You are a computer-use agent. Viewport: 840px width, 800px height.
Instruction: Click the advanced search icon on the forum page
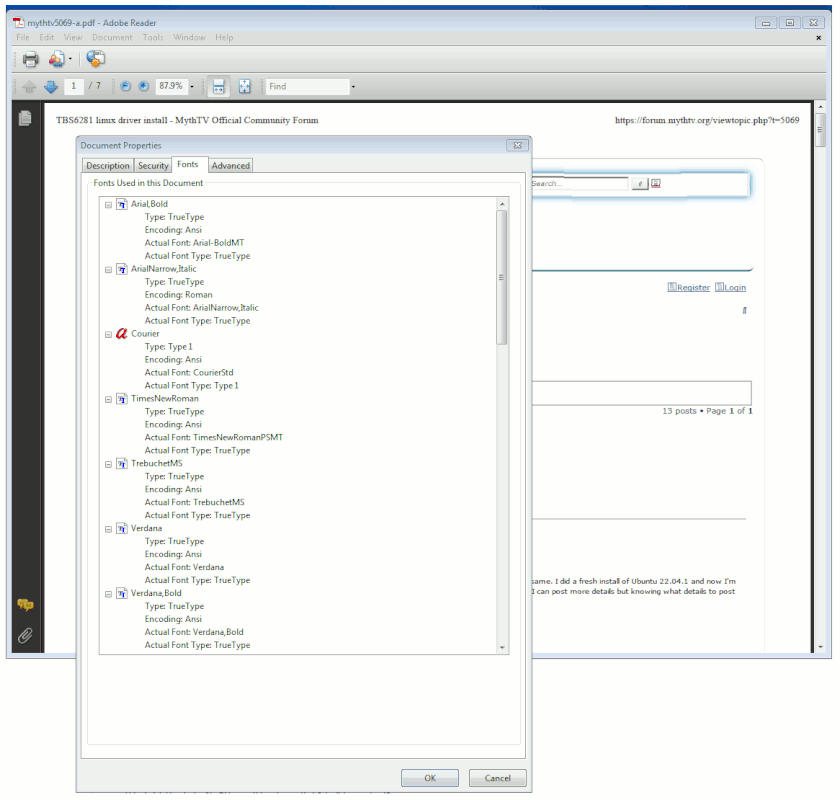[656, 183]
